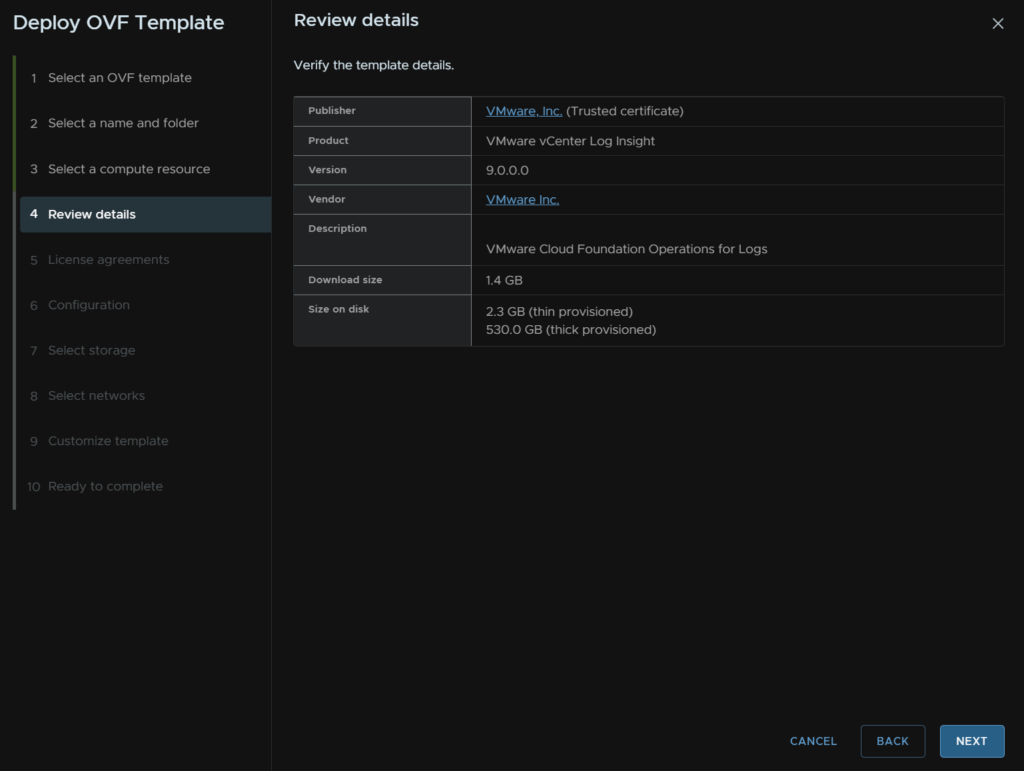Click the 530.0 GB thick provisioned size
The width and height of the screenshot is (1024, 771).
pyautogui.click(x=571, y=330)
